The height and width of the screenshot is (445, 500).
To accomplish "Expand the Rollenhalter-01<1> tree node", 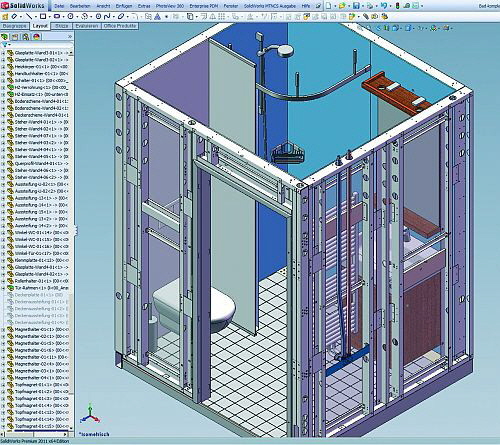I will [x=3, y=281].
